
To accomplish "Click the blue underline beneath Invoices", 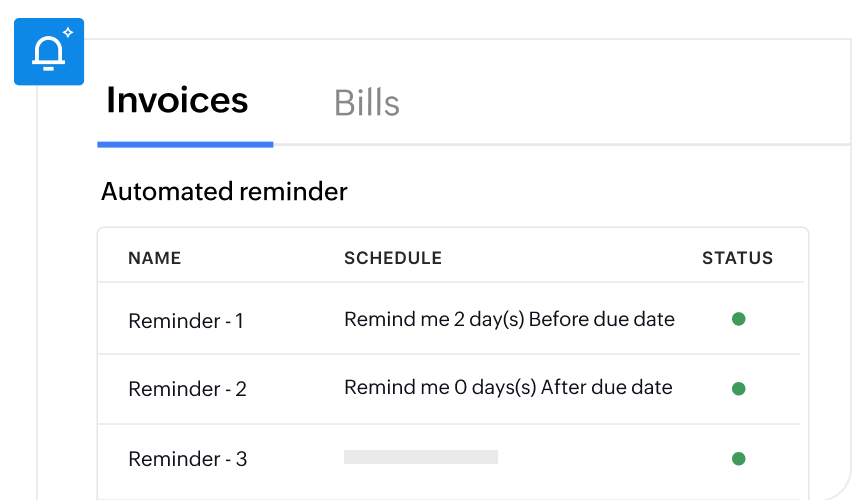I will (x=185, y=144).
